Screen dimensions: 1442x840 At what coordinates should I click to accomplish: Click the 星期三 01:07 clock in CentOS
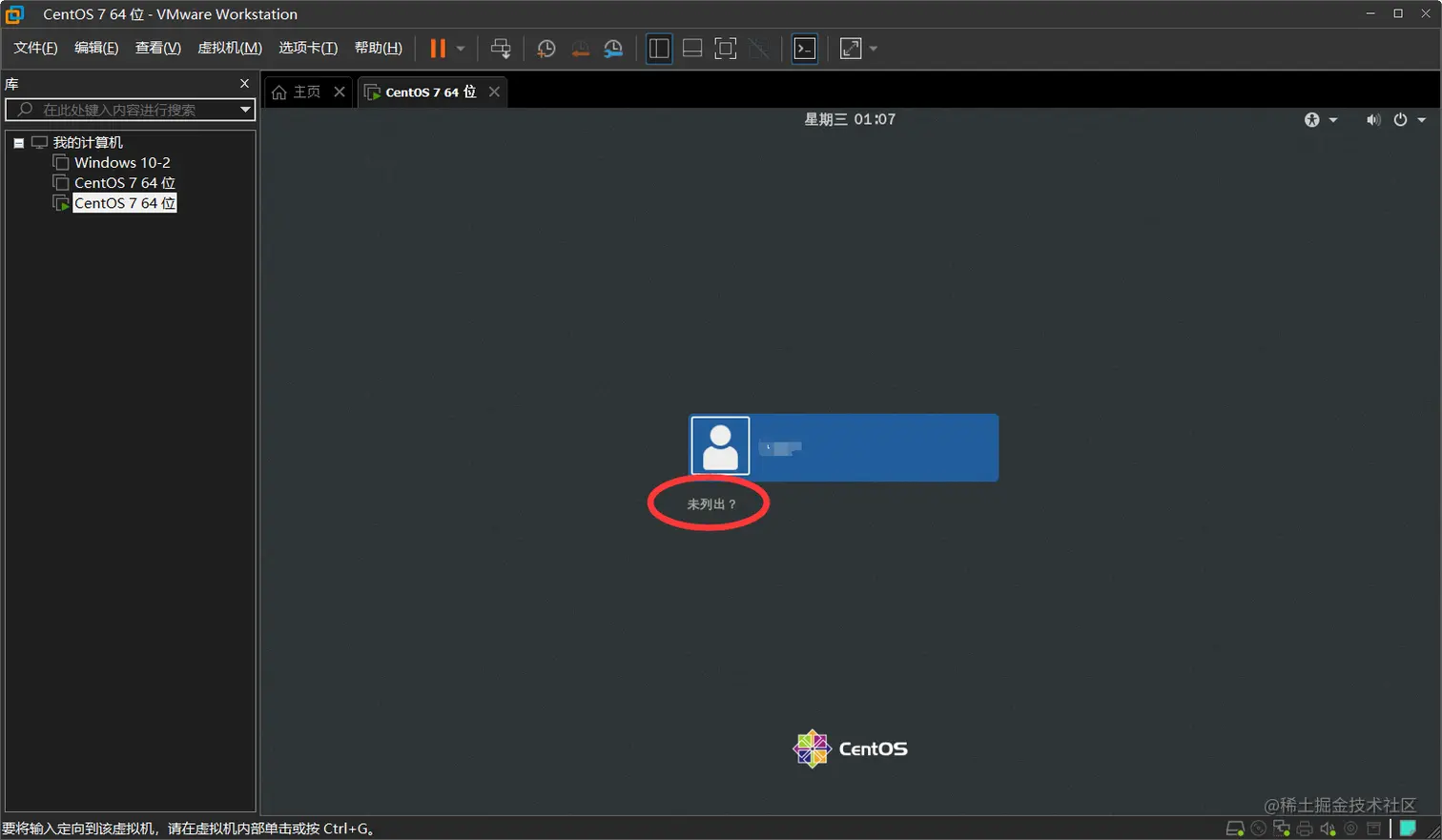point(850,119)
